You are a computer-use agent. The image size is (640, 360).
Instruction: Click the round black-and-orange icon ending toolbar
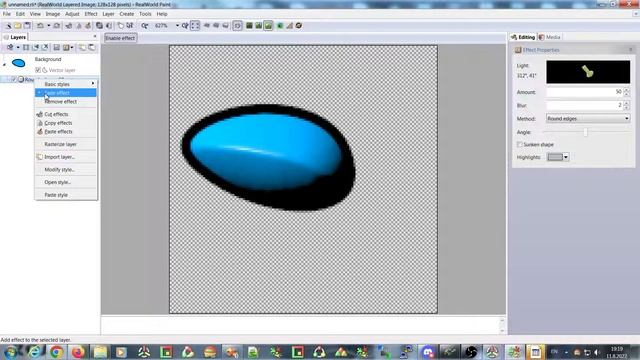(299, 25)
